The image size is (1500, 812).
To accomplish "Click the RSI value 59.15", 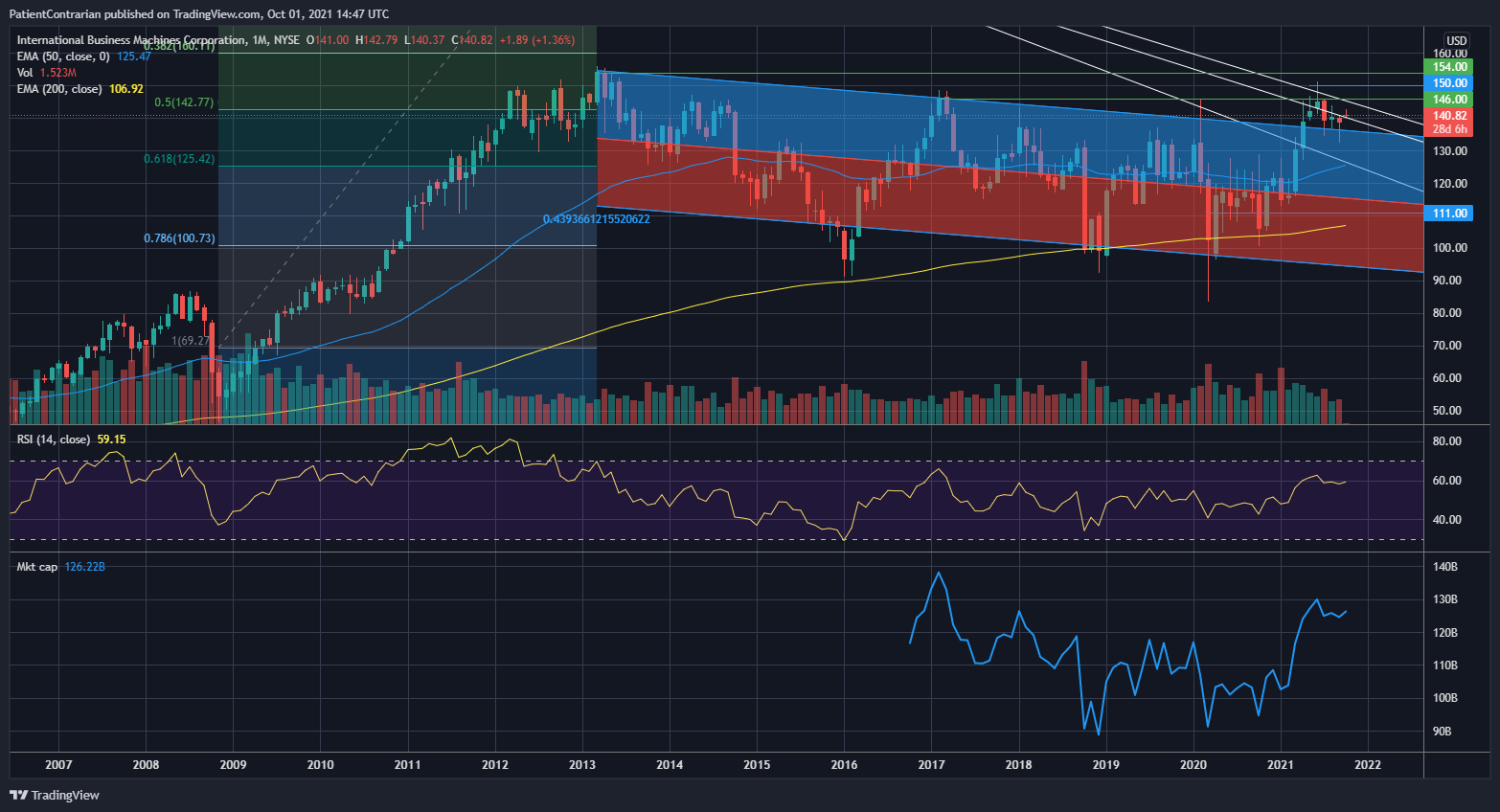I will [111, 440].
